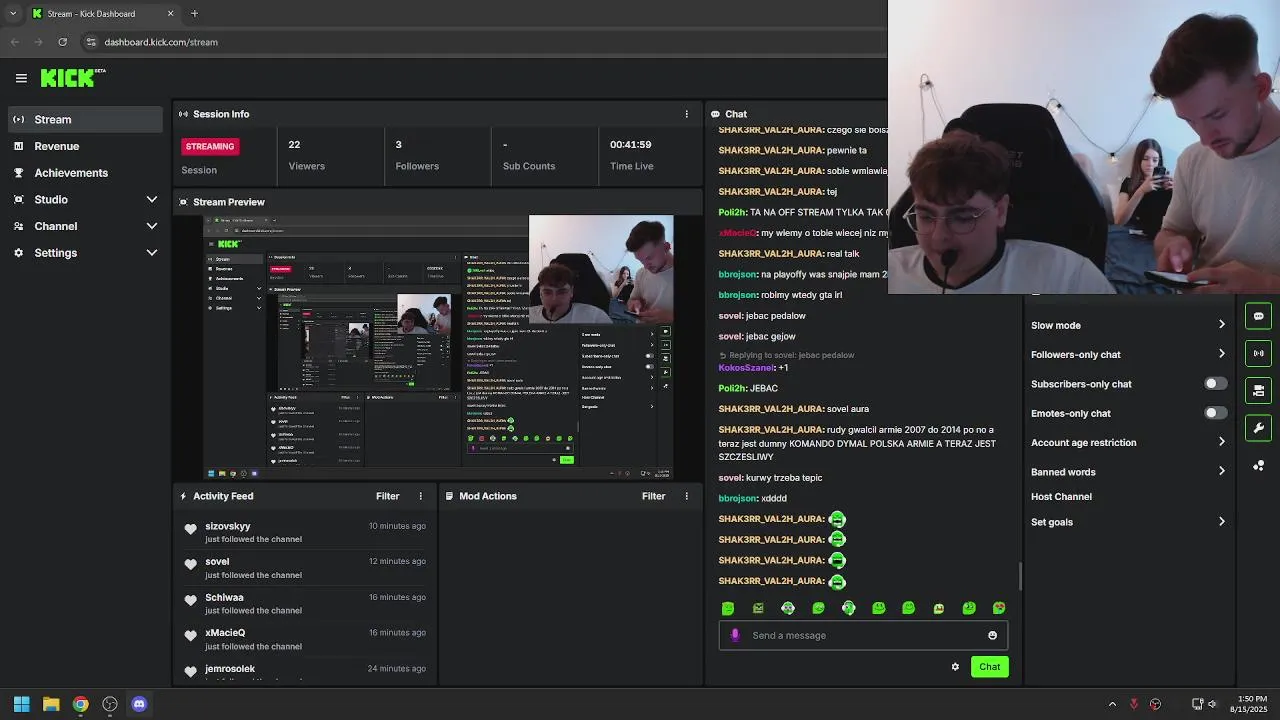Click the Send a message input field
The image size is (1280, 720).
(864, 635)
